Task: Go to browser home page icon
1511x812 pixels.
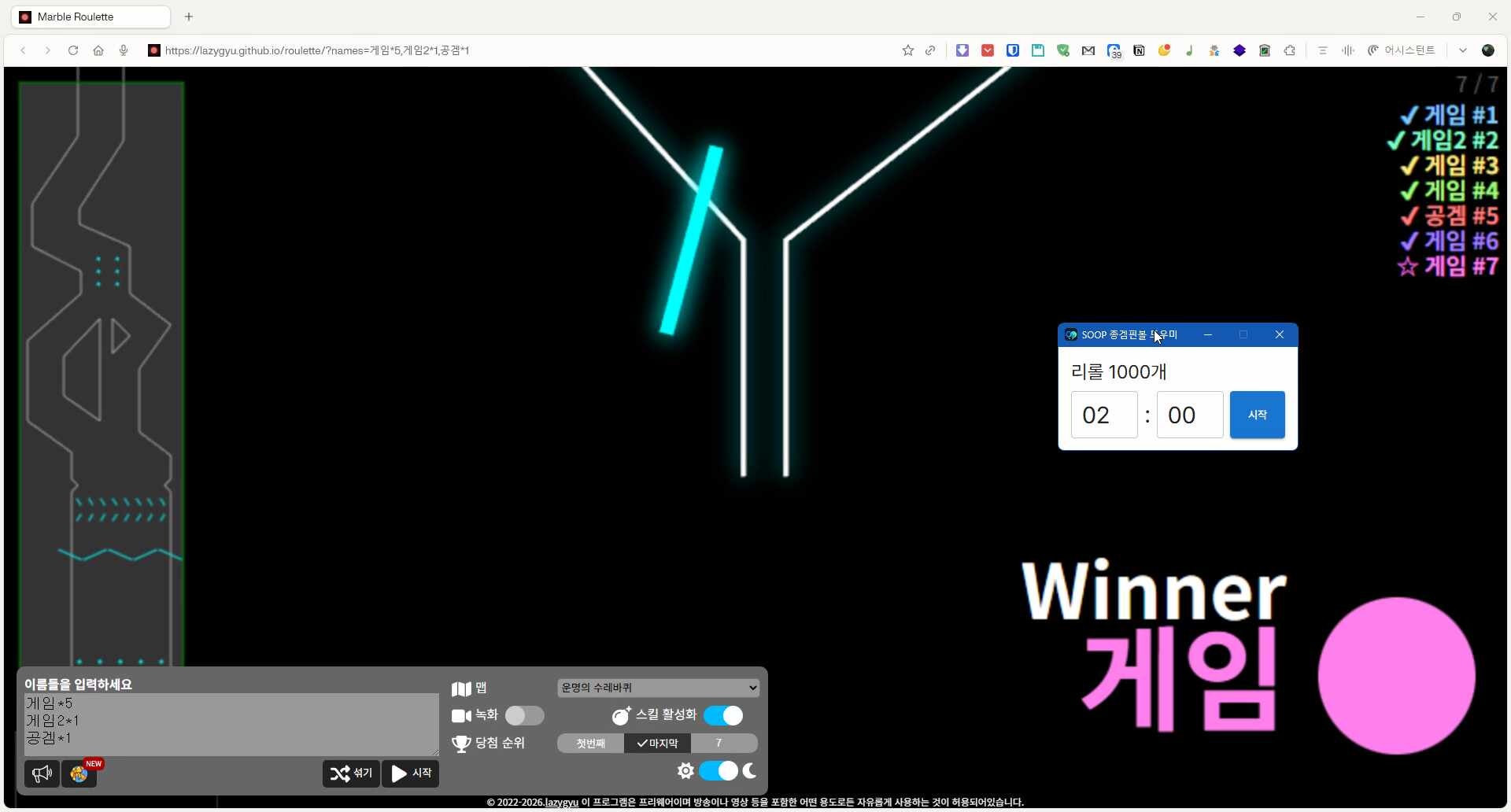Action: pos(98,50)
